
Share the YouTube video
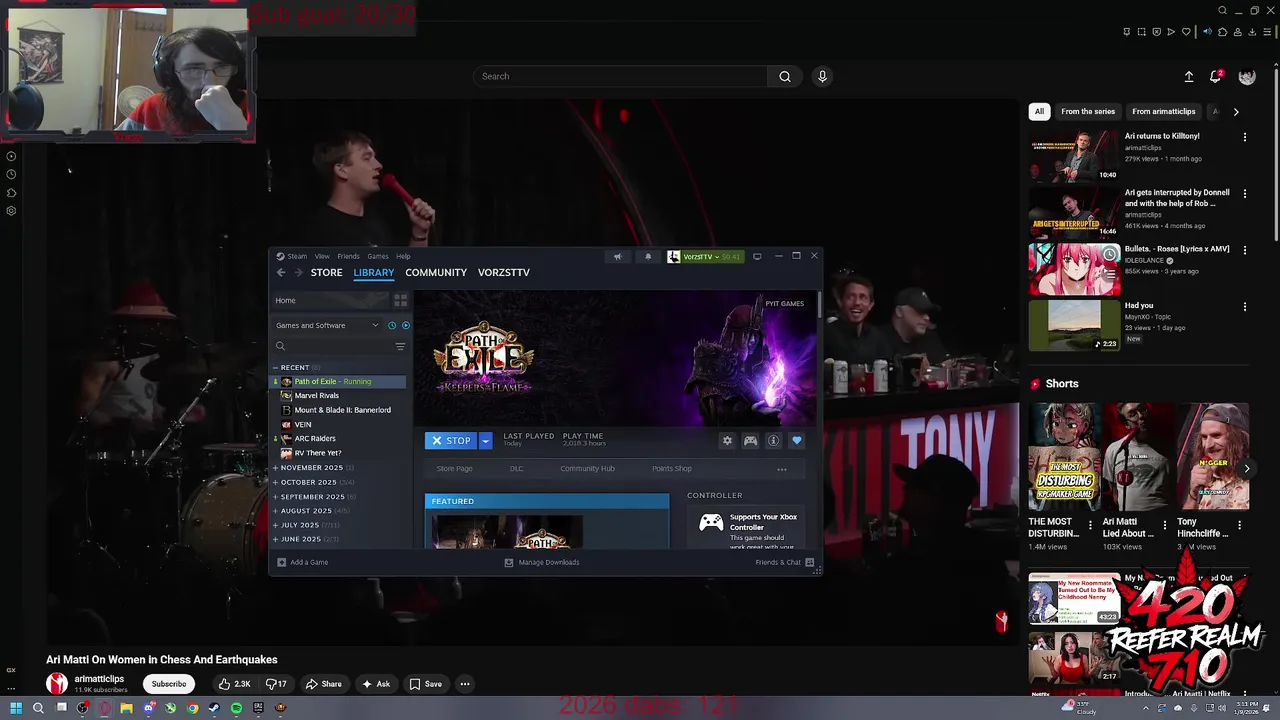click(324, 684)
